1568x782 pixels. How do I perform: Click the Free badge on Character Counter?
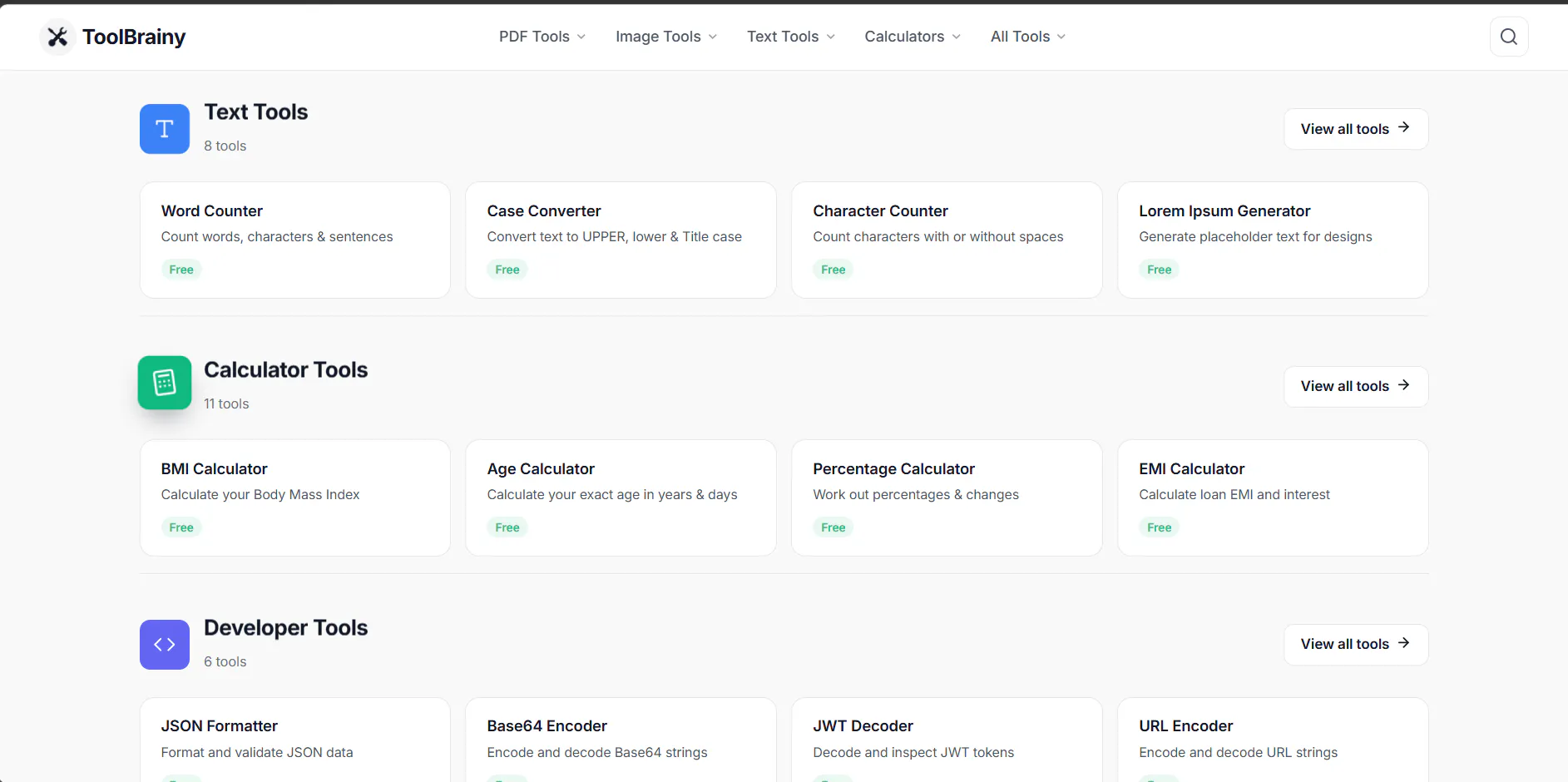tap(833, 270)
